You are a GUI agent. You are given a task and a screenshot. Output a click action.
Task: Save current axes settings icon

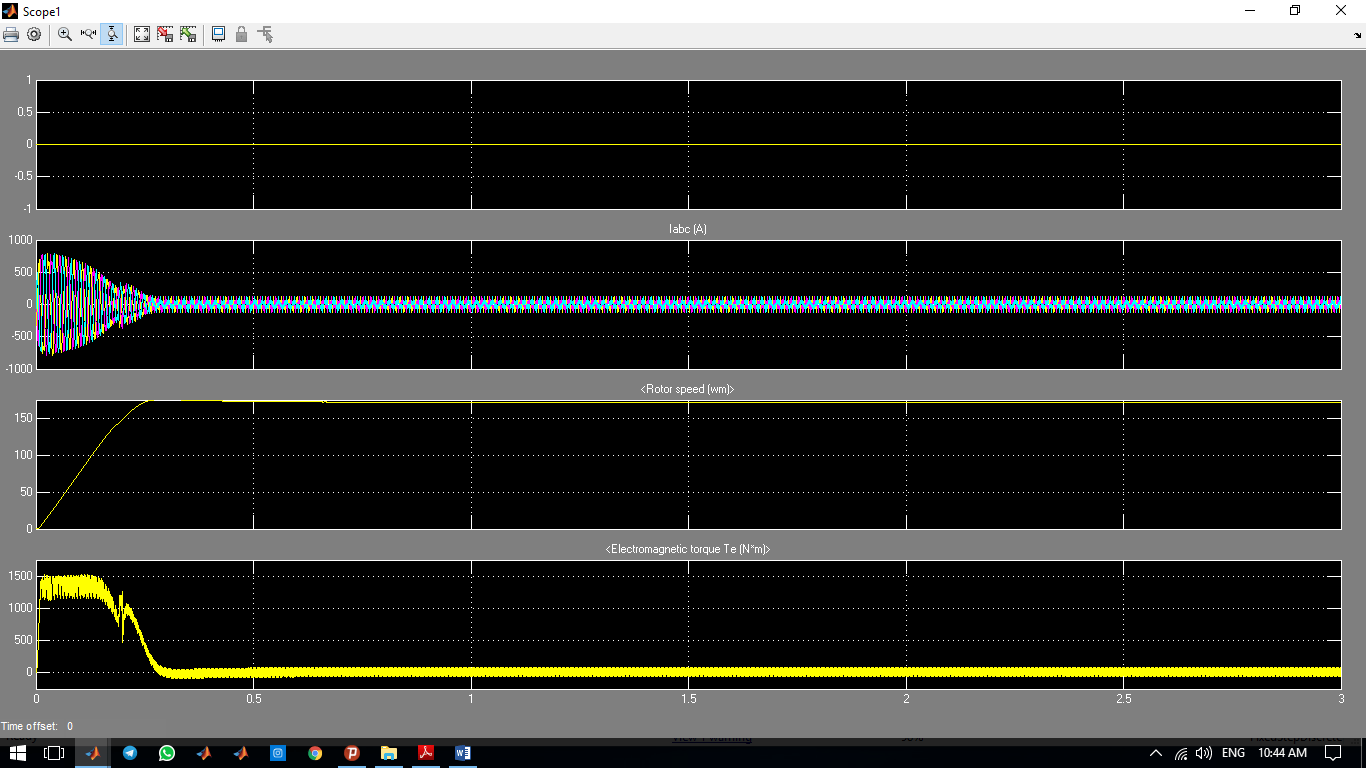[165, 34]
